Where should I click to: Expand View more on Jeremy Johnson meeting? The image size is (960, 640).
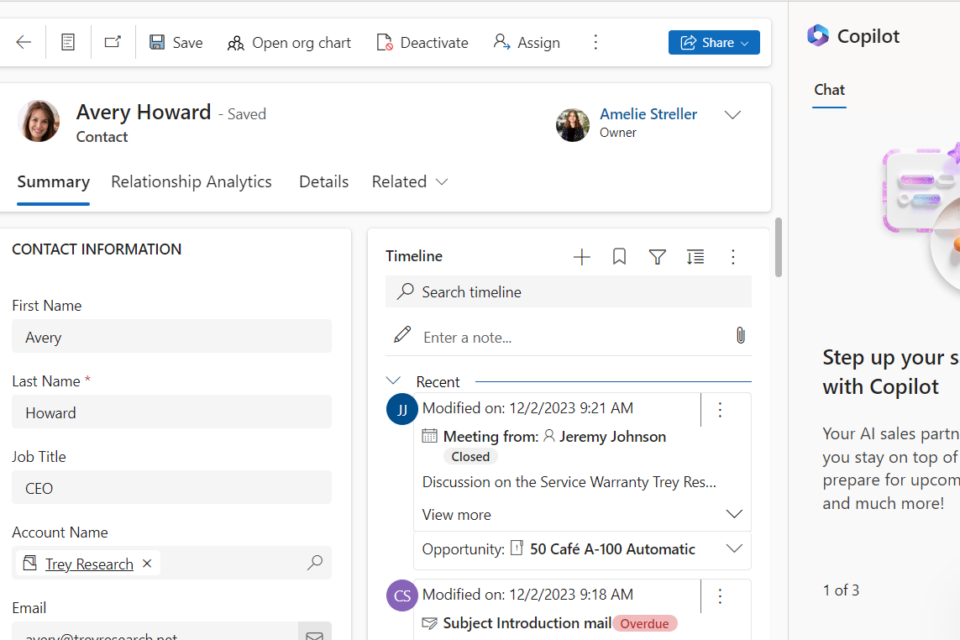(x=734, y=514)
